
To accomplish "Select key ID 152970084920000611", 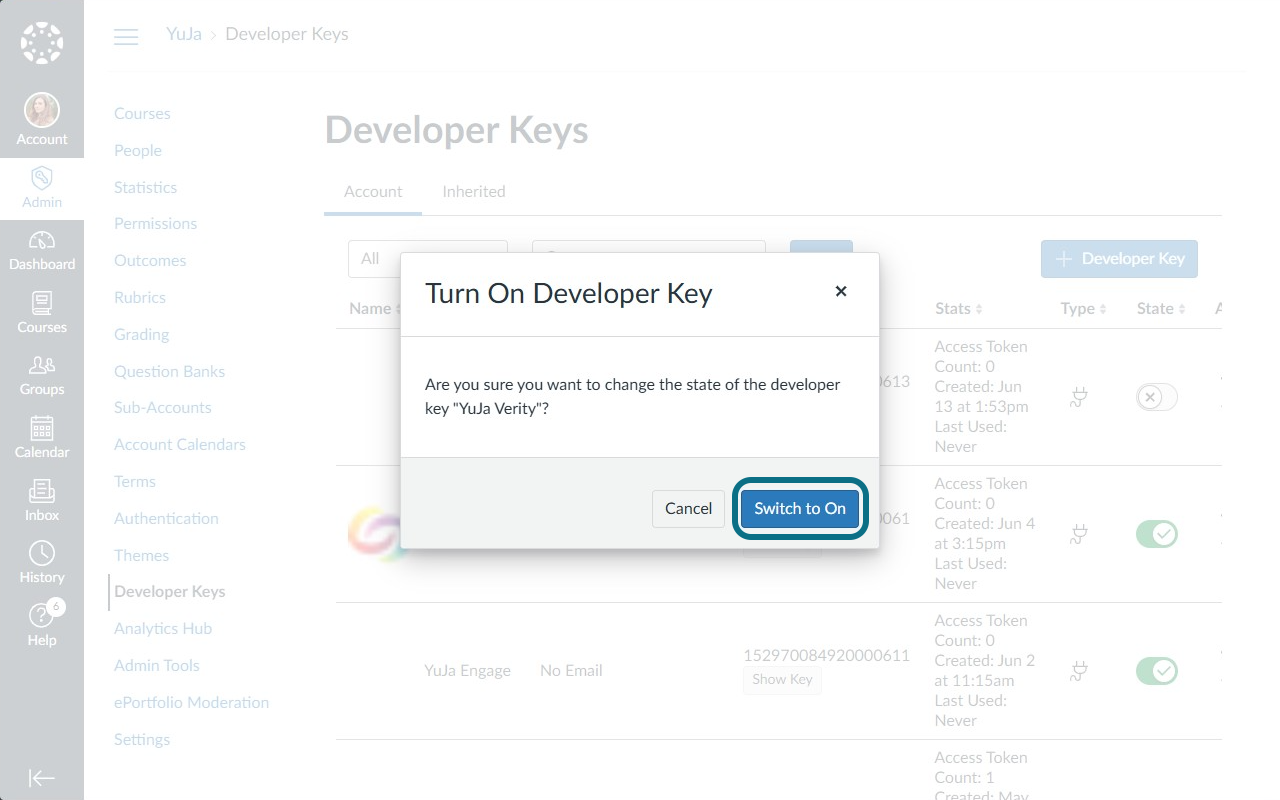I will [826, 655].
